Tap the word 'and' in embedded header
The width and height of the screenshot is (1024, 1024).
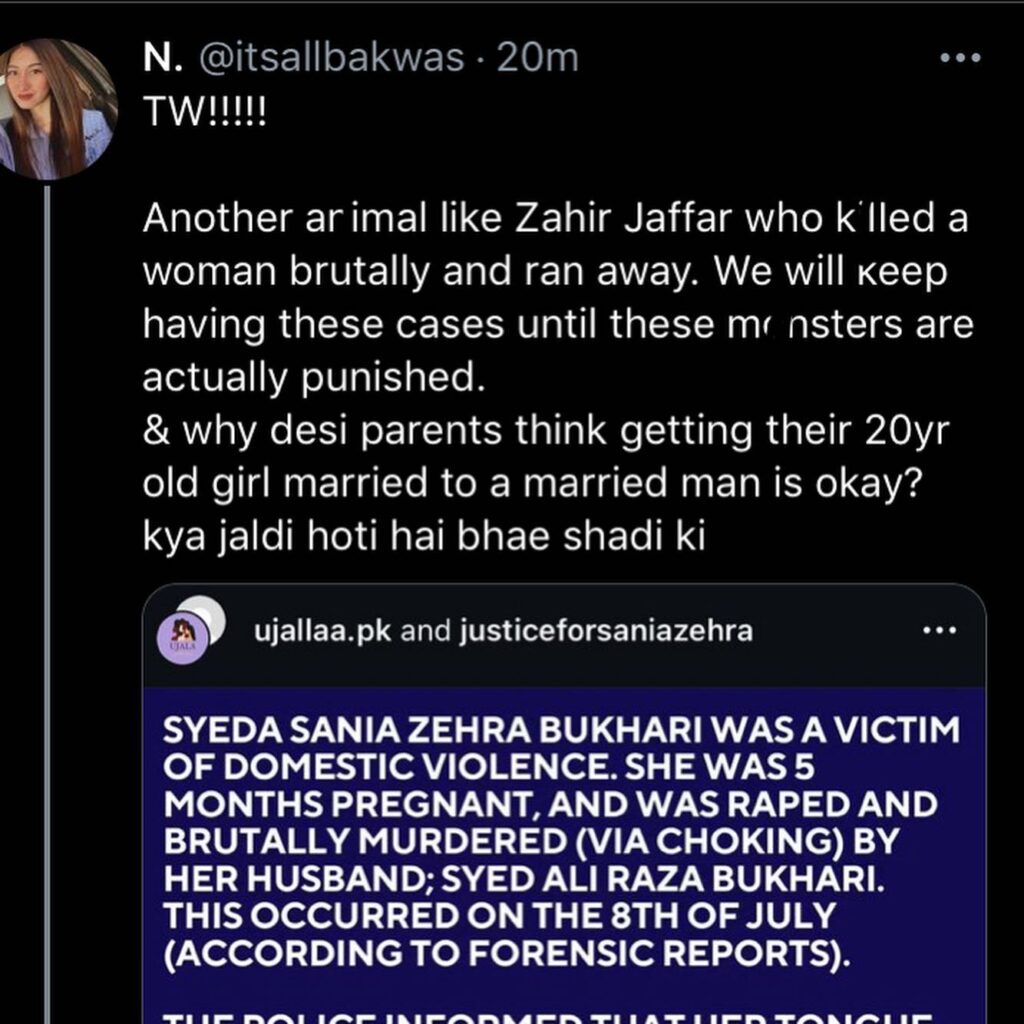[426, 632]
